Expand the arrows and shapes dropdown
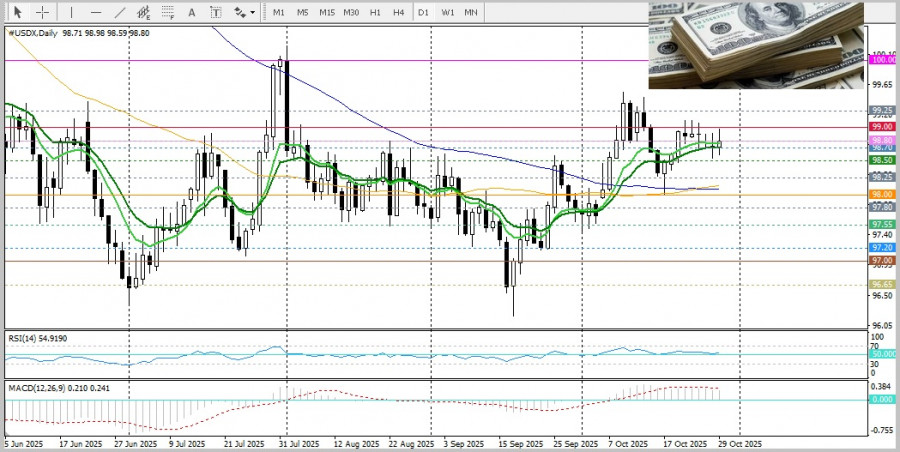Image resolution: width=900 pixels, height=452 pixels. [x=244, y=12]
